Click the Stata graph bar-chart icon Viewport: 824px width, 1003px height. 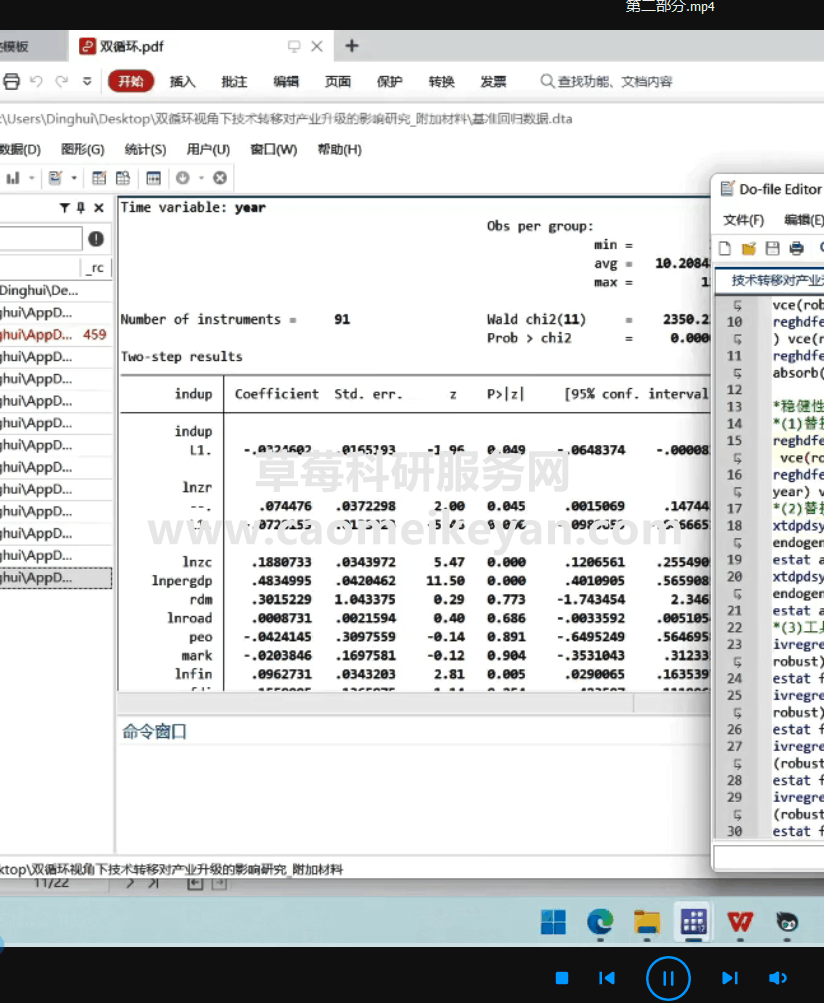[x=13, y=178]
